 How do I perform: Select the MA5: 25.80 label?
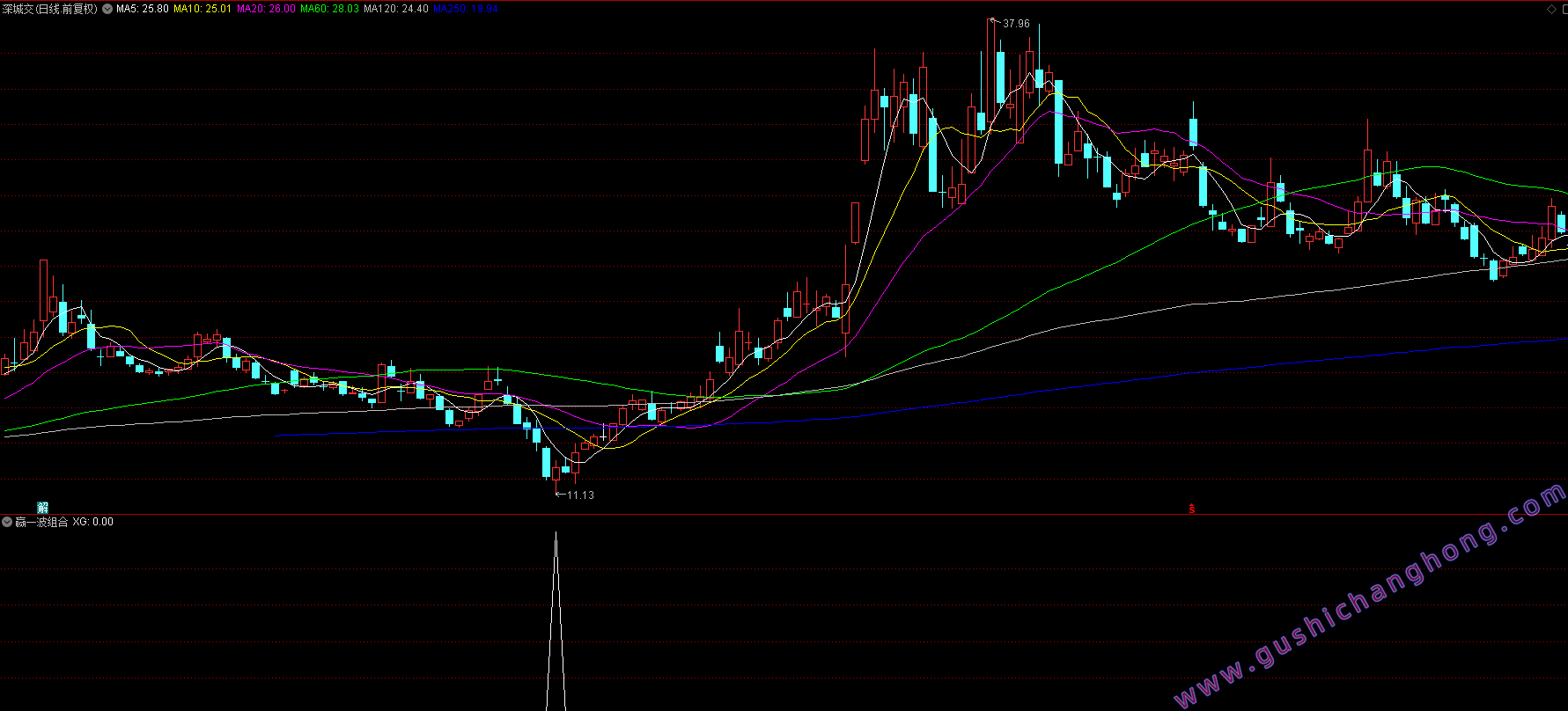pyautogui.click(x=143, y=9)
